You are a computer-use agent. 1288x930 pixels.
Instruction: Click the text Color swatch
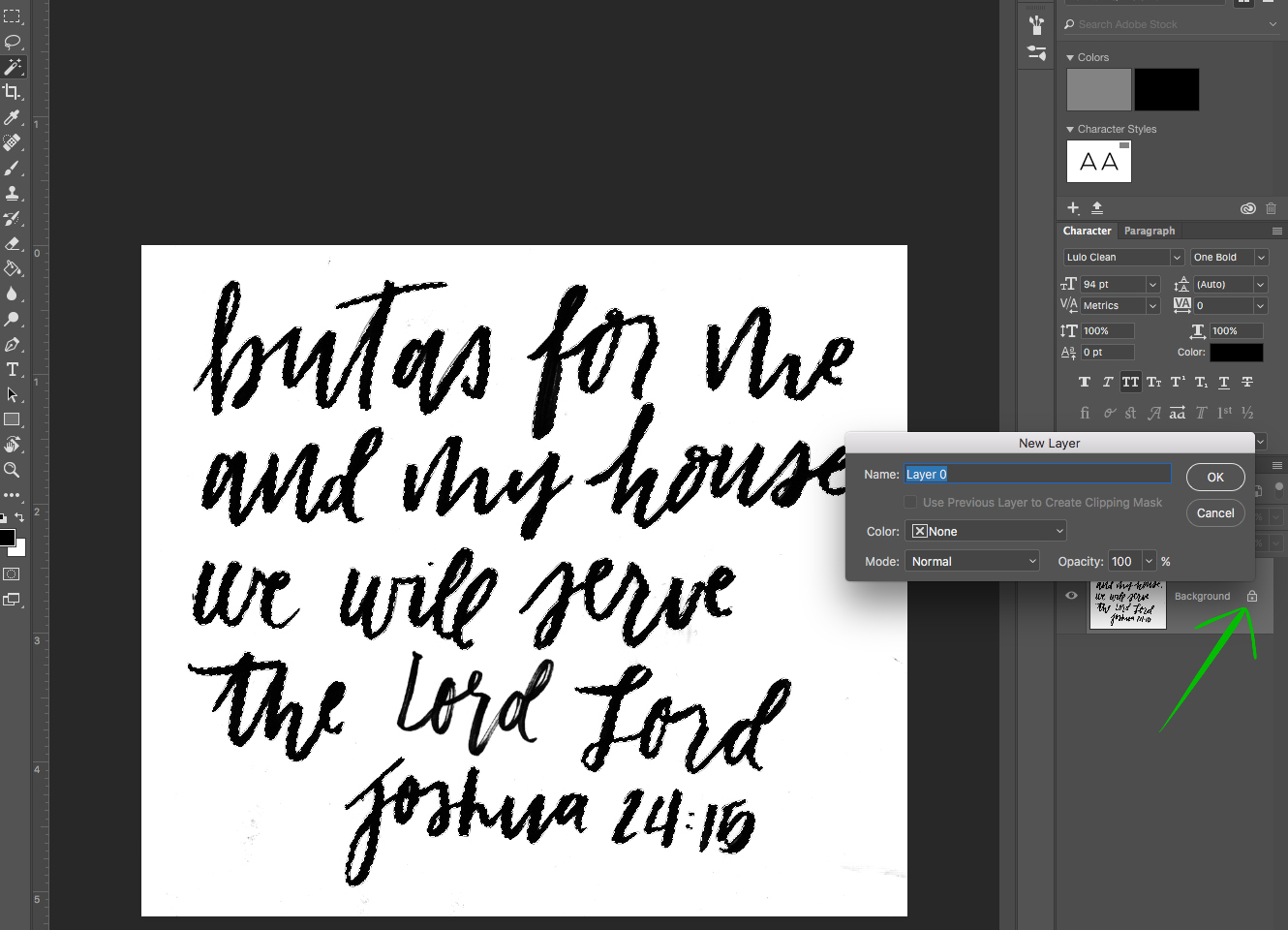[1236, 352]
